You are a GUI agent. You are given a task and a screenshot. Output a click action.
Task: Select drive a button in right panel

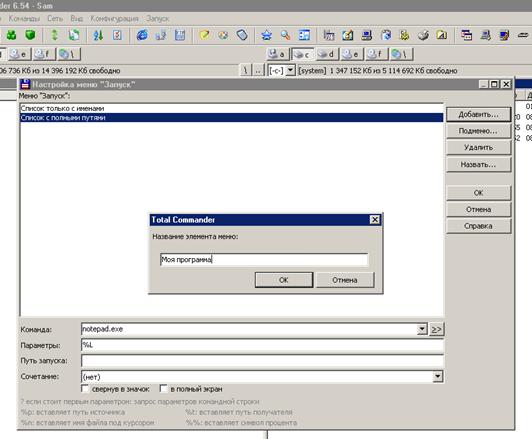[x=277, y=54]
